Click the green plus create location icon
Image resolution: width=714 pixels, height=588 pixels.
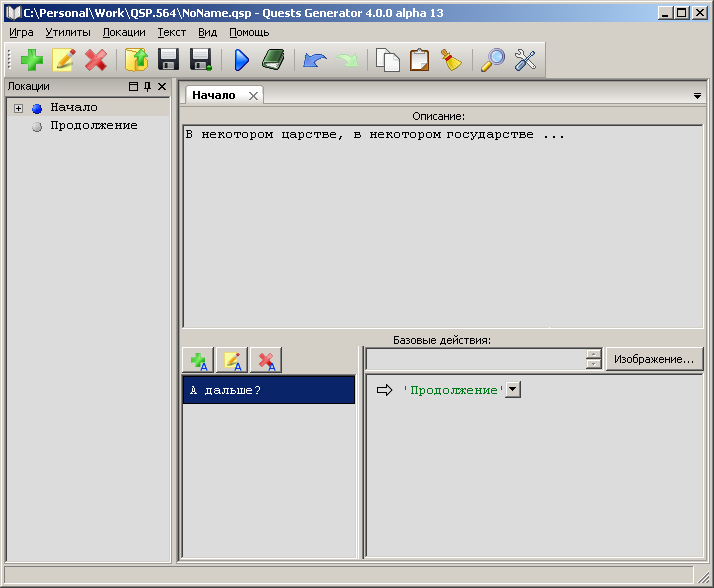(31, 60)
